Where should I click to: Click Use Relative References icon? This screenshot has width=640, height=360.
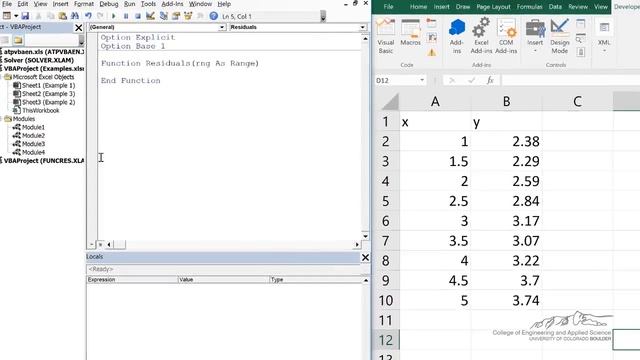[432, 38]
